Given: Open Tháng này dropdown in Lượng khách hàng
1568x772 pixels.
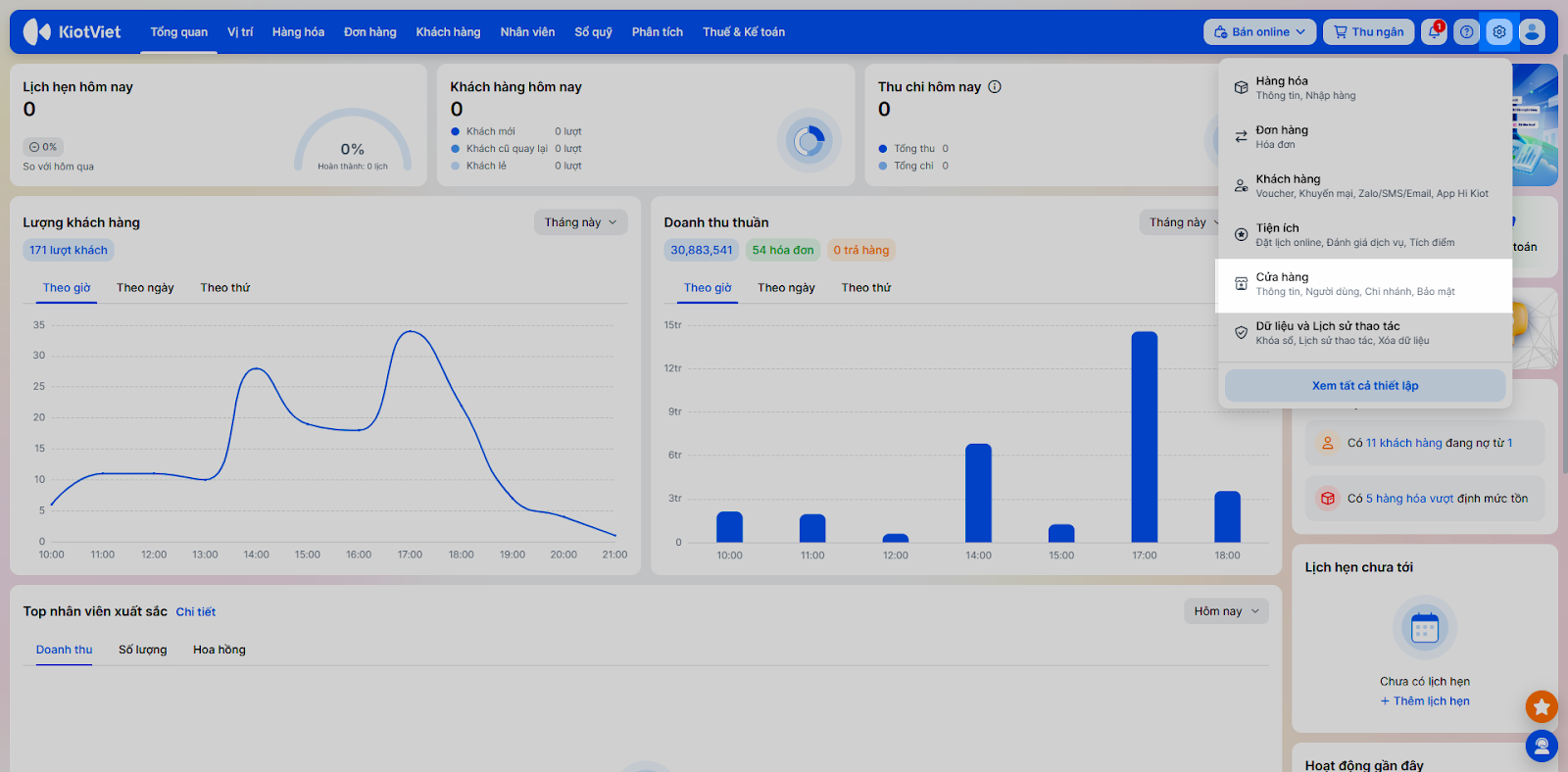Looking at the screenshot, I should pyautogui.click(x=581, y=222).
